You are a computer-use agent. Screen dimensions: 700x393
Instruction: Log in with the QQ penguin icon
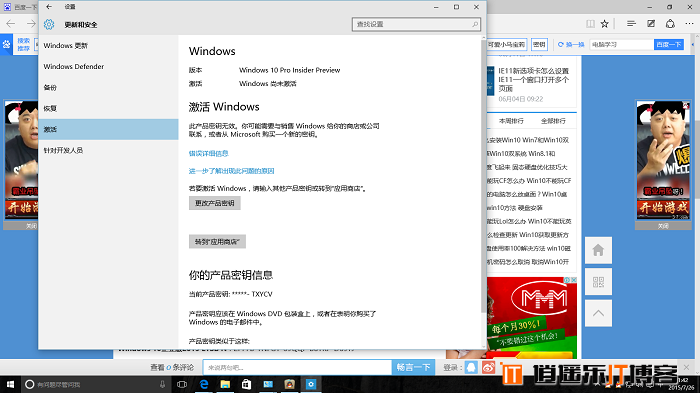[471, 368]
